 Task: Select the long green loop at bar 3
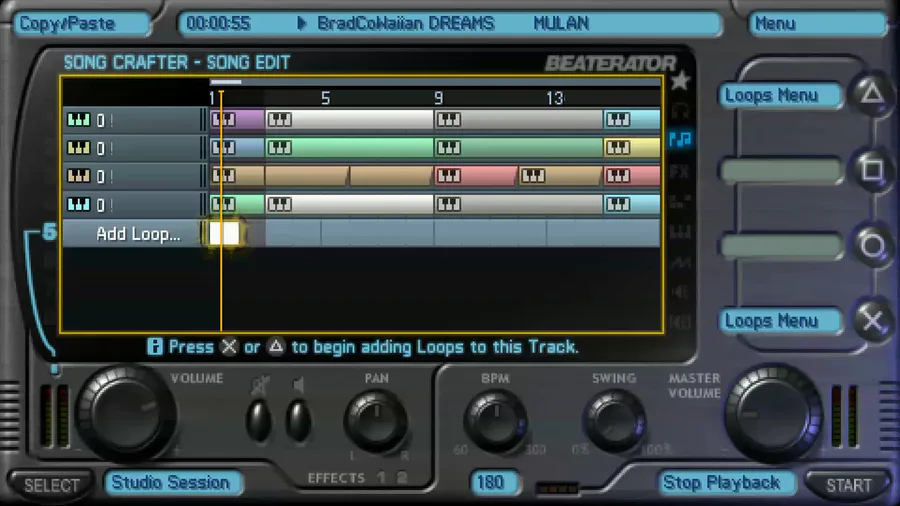click(x=349, y=148)
